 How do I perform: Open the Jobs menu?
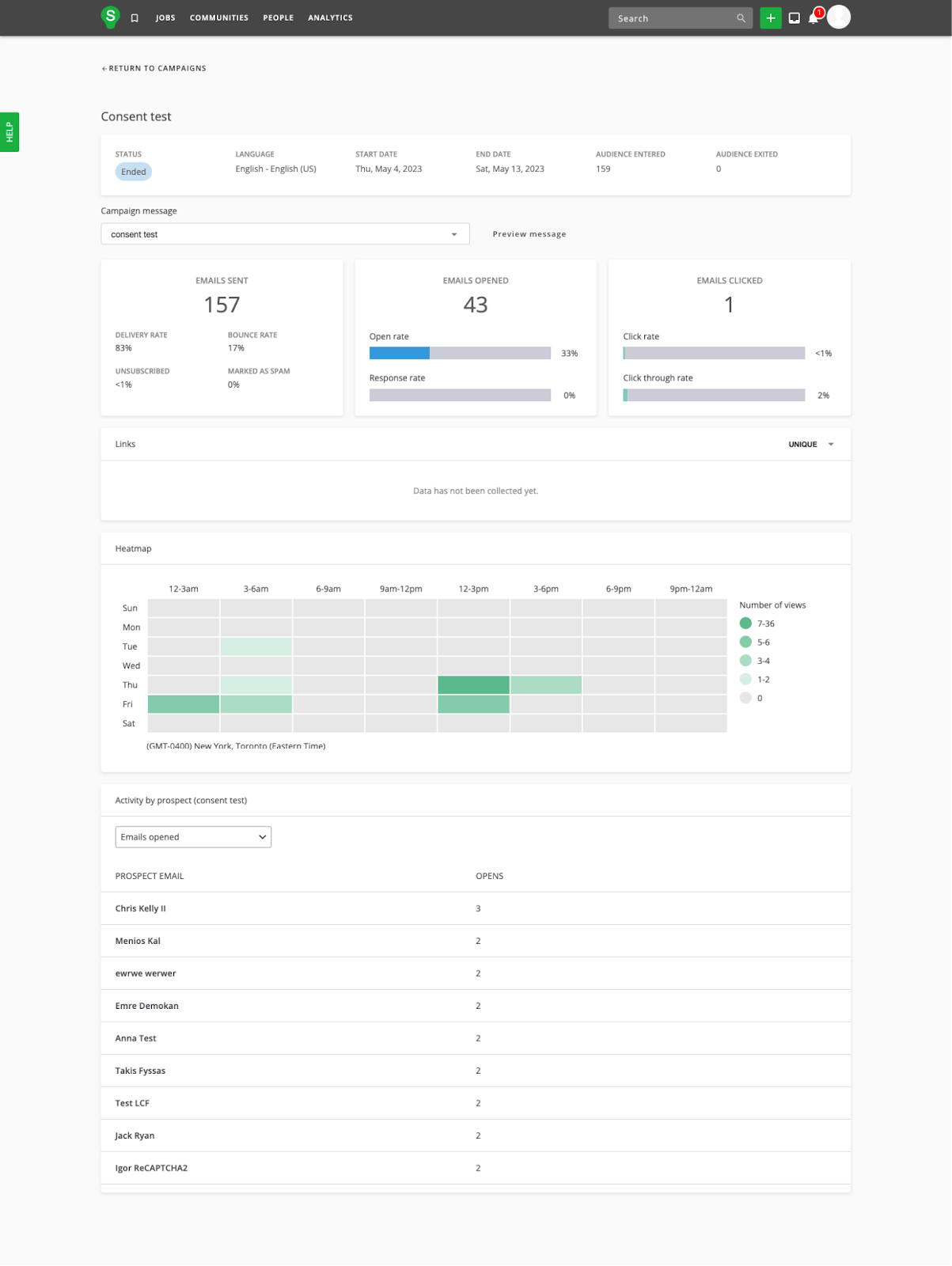165,18
